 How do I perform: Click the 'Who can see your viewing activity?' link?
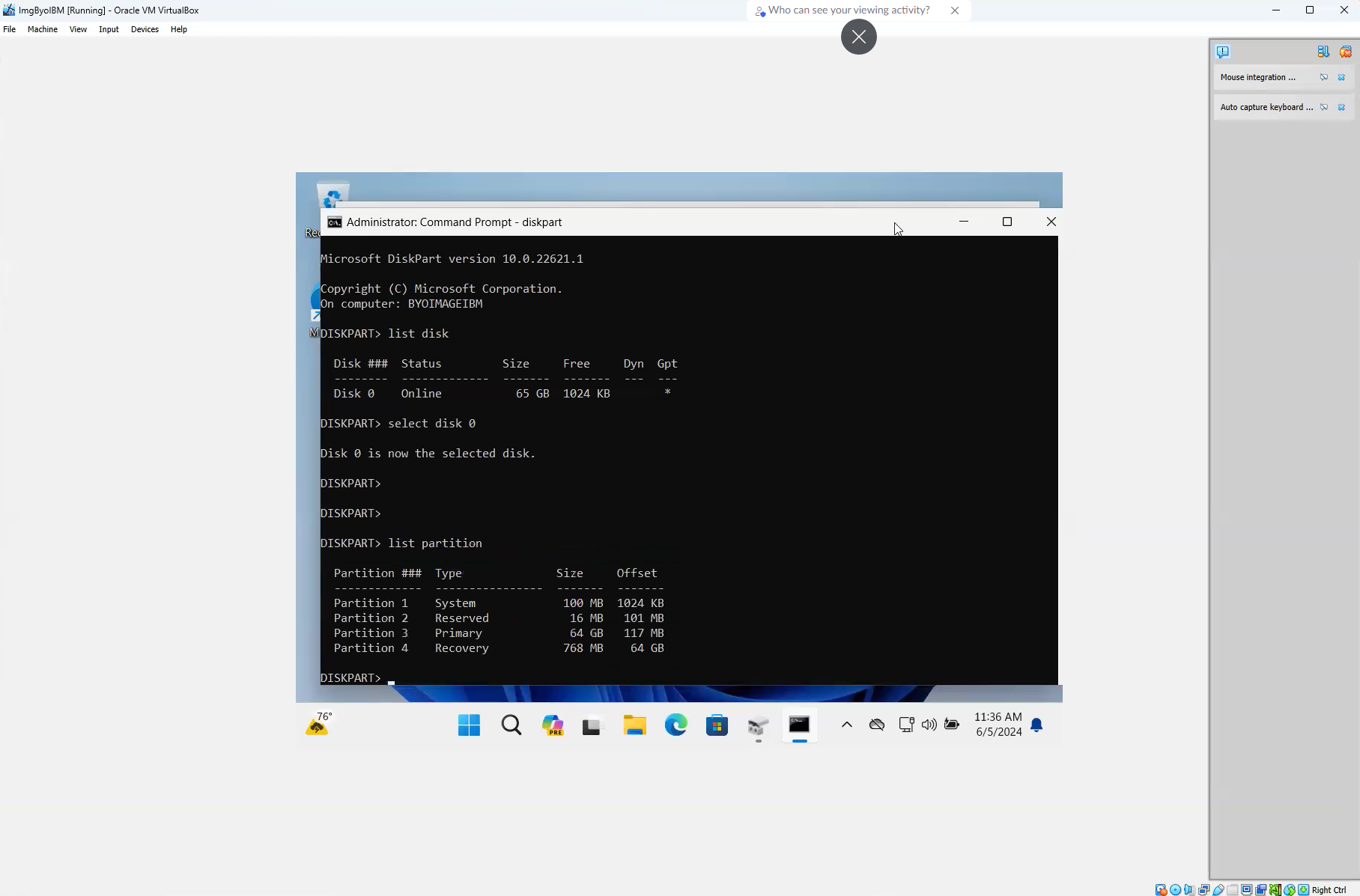[849, 10]
